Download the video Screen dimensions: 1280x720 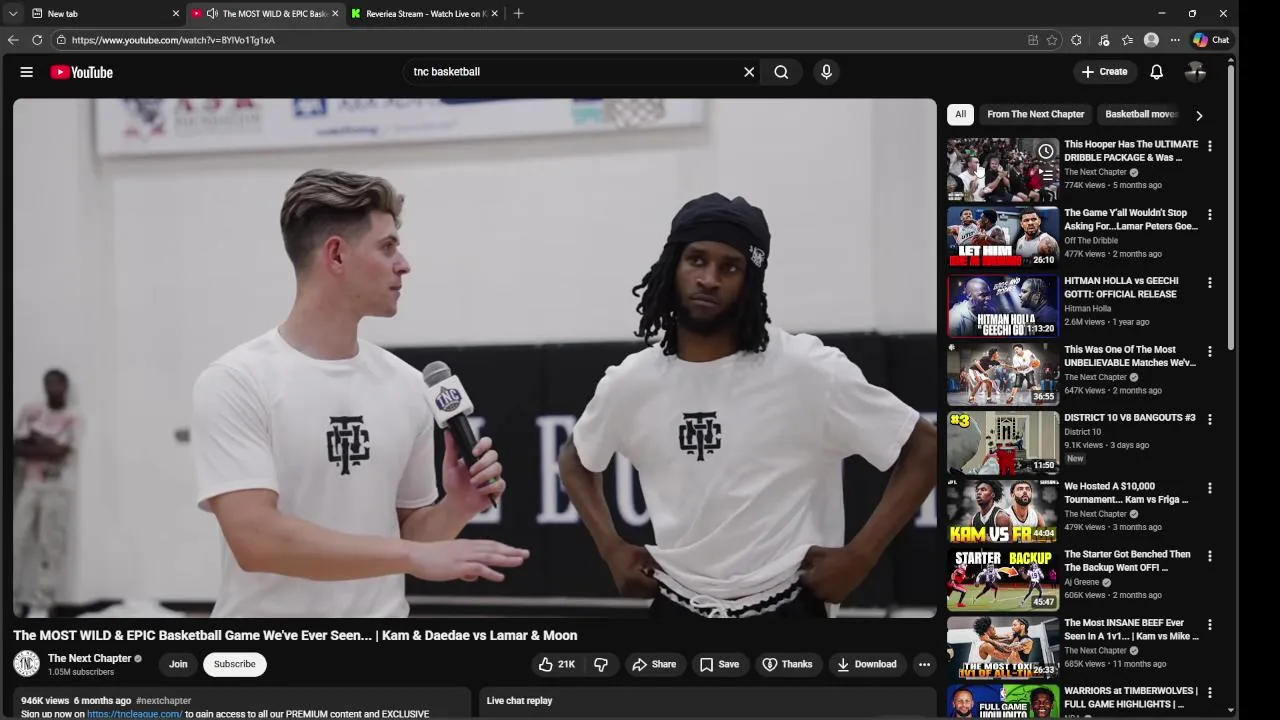866,664
